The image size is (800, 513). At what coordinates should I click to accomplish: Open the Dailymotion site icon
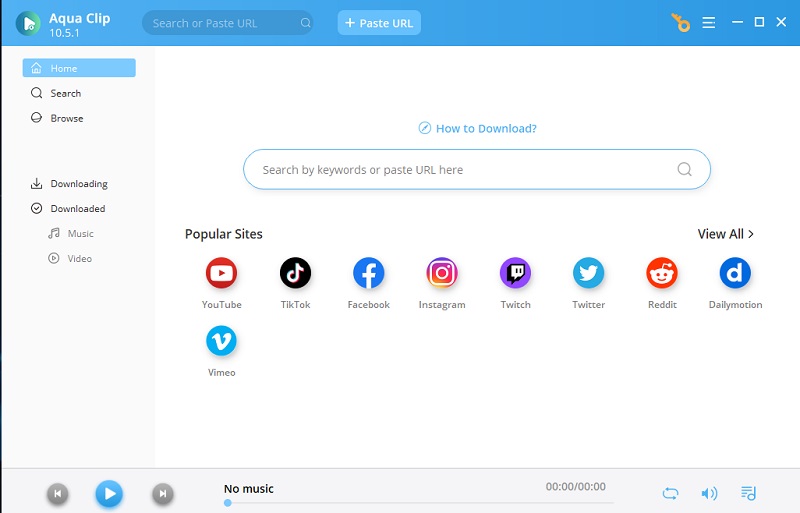coord(735,273)
